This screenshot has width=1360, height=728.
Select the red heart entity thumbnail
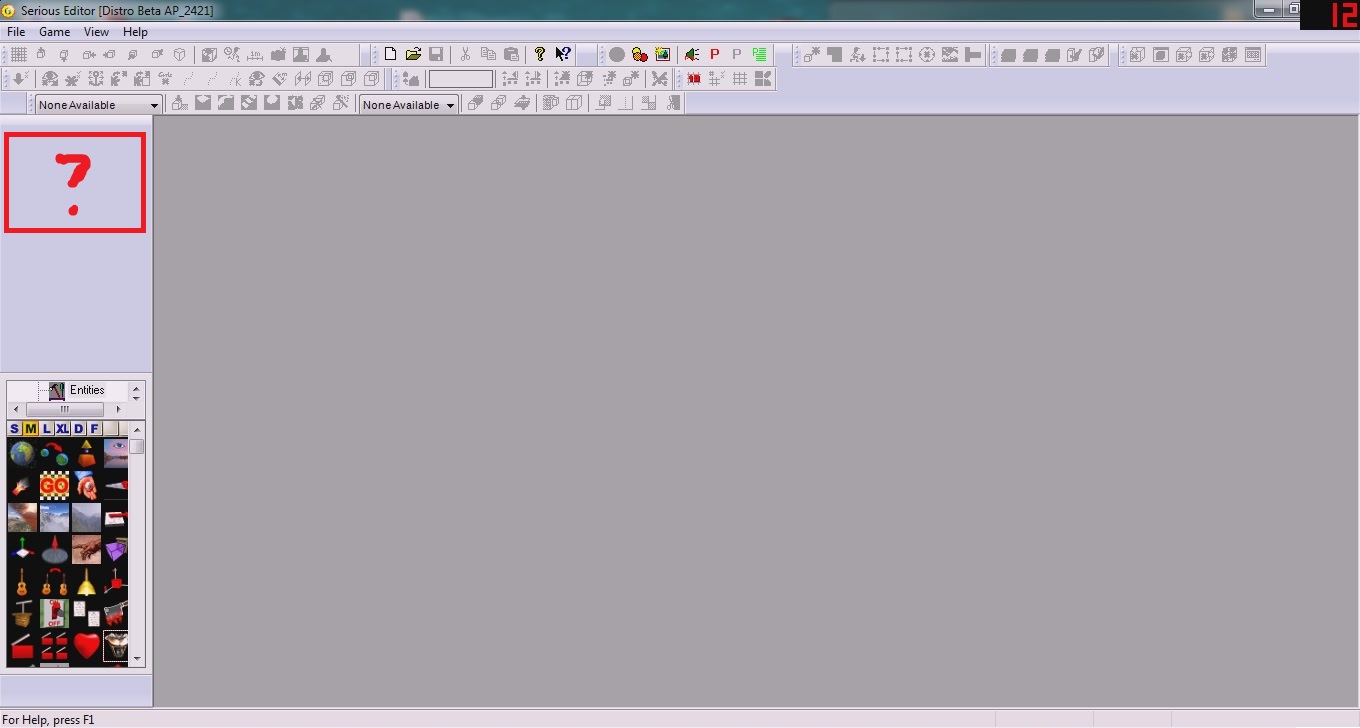click(x=87, y=645)
